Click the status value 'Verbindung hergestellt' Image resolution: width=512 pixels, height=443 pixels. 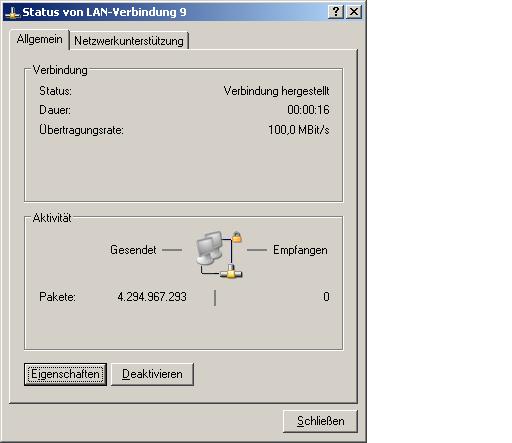276,91
